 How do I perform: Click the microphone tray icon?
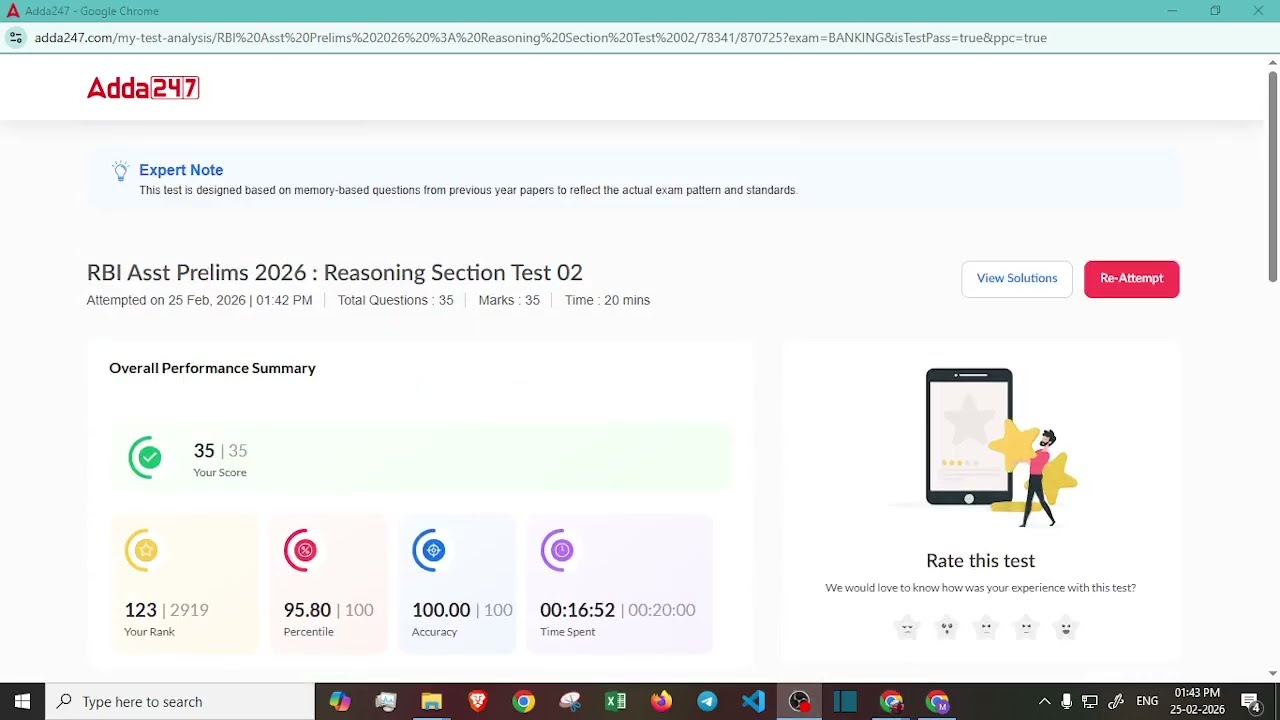tap(1067, 702)
